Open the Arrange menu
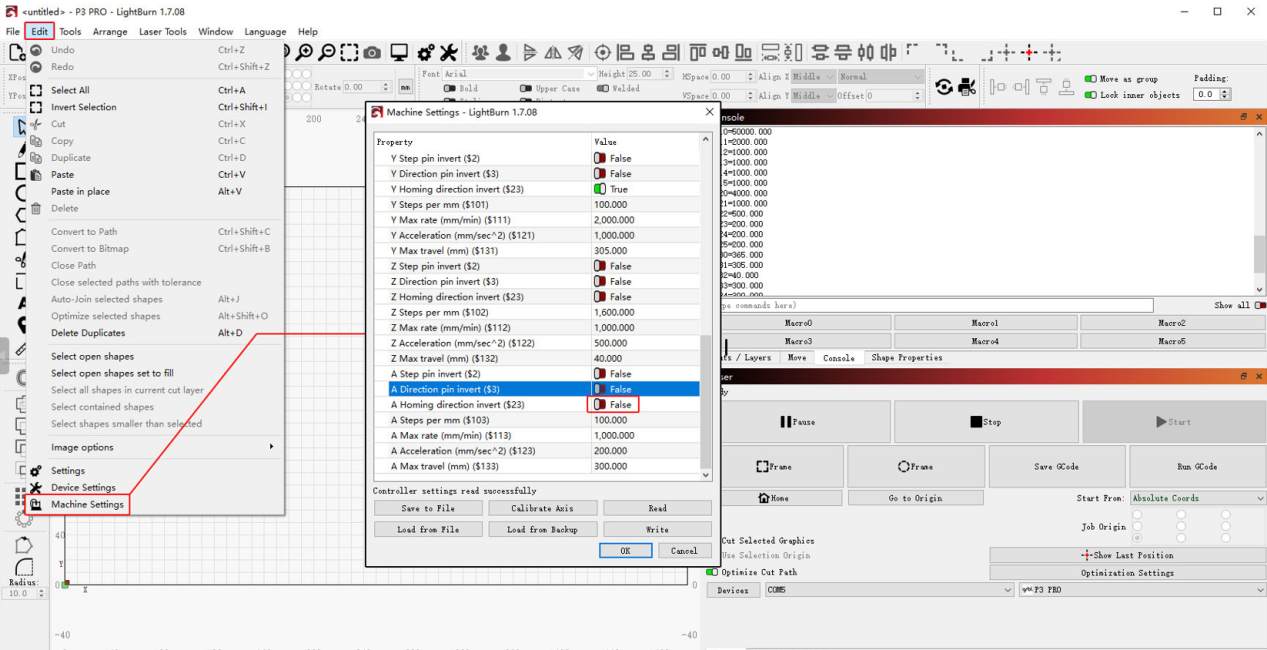The height and width of the screenshot is (650, 1267). [110, 32]
